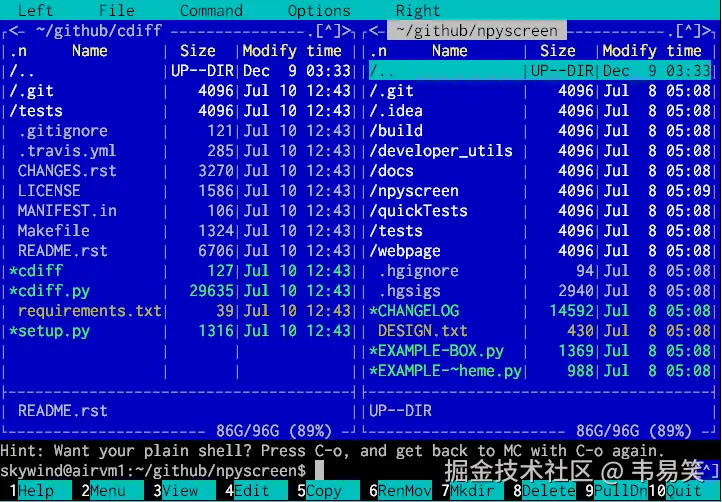Open the Command menu

[x=211, y=10]
